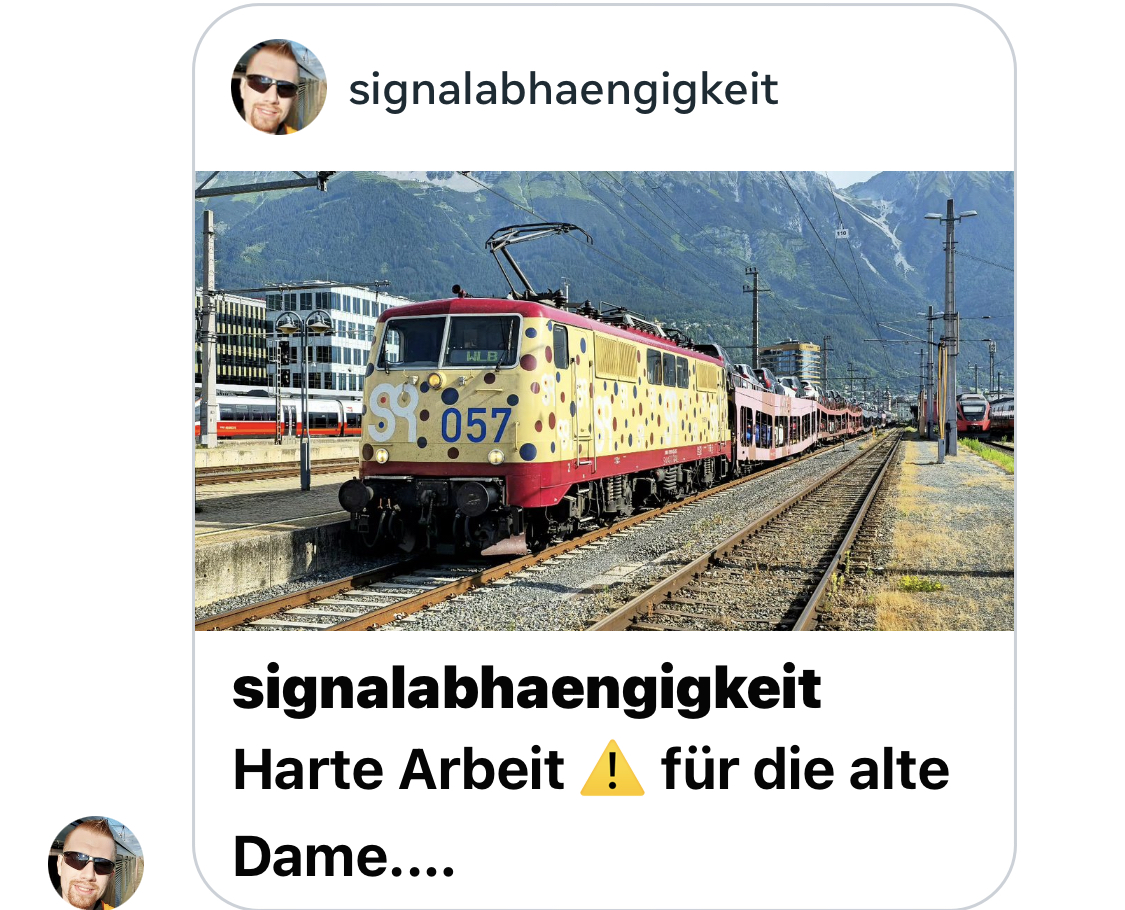Viewport: 1125px width, 910px height.
Task: Open signalabhaengigkeit profile from header username
Action: click(563, 90)
